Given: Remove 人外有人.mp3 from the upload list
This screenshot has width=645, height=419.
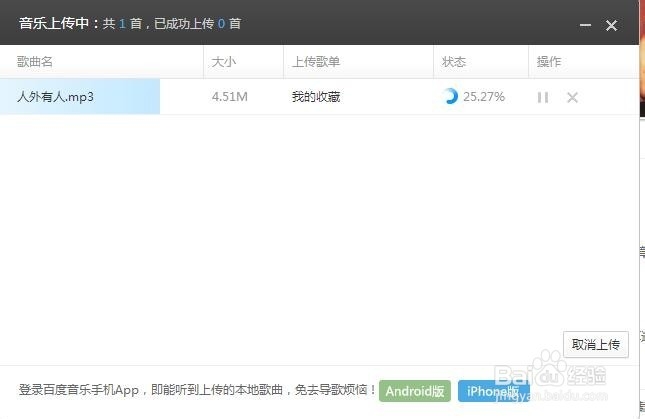Looking at the screenshot, I should coord(572,97).
